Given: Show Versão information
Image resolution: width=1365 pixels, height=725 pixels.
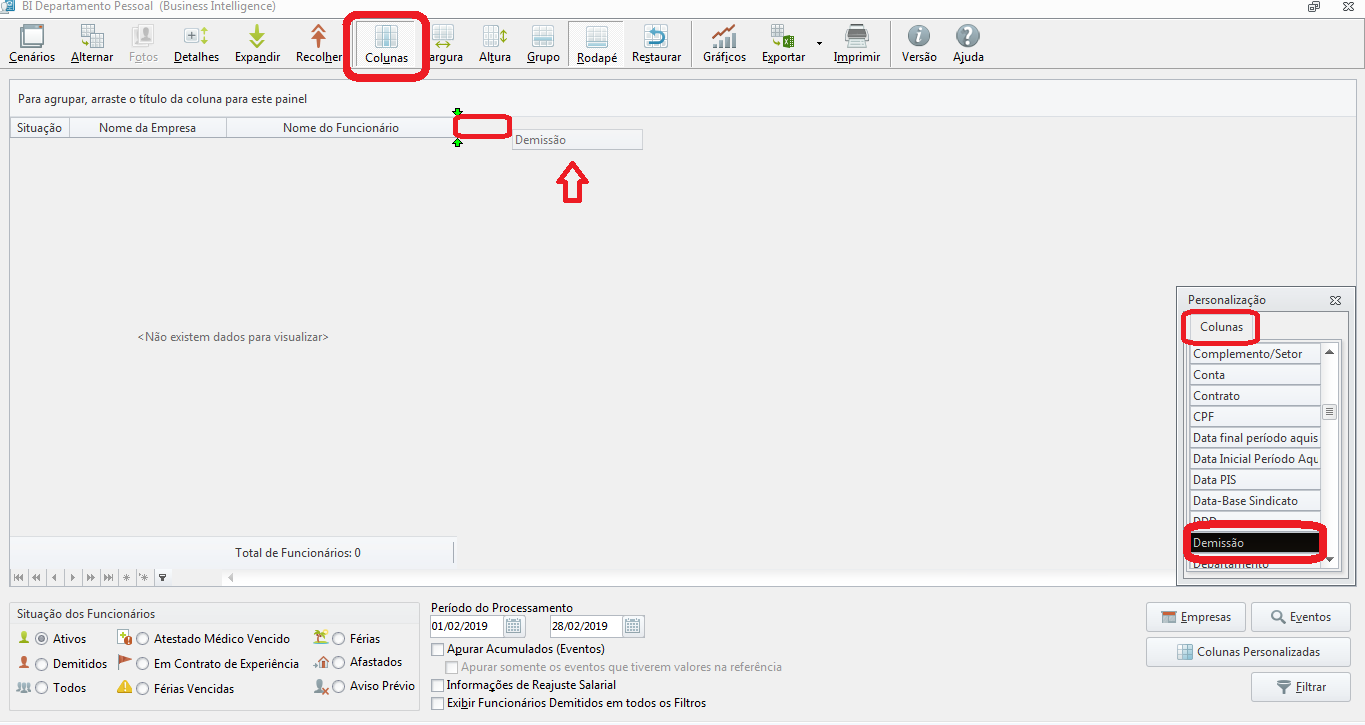Looking at the screenshot, I should click(x=919, y=44).
